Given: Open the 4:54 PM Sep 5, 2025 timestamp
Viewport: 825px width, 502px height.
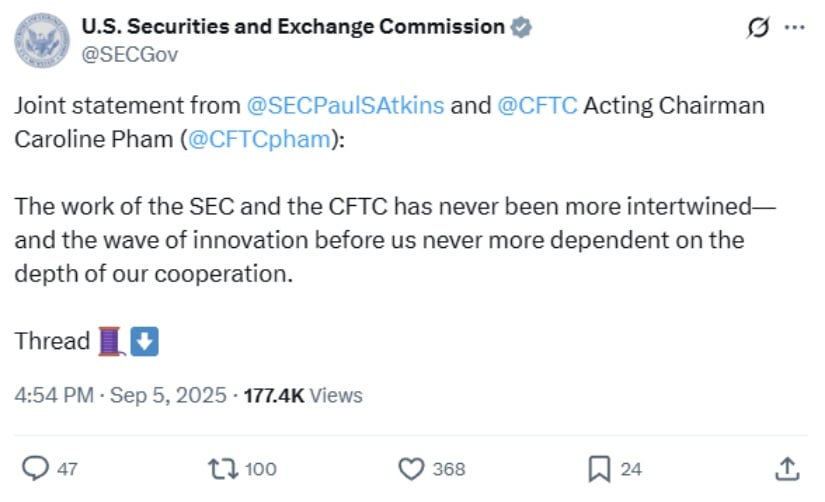Looking at the screenshot, I should 120,395.
